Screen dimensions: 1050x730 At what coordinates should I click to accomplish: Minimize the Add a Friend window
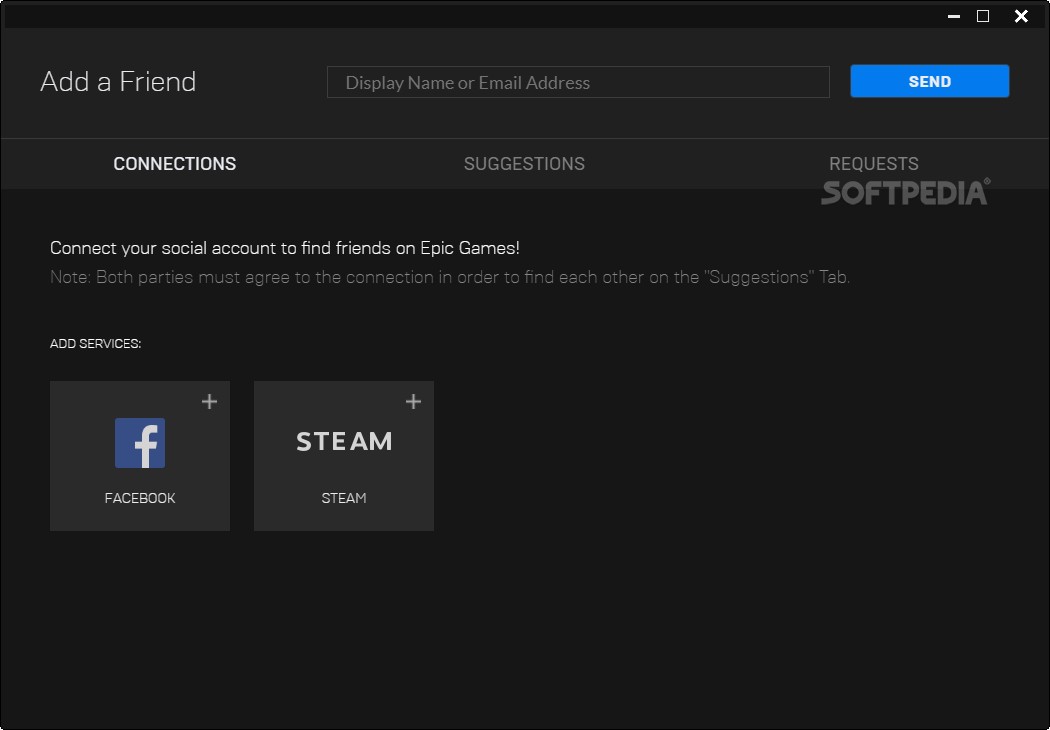[x=954, y=16]
